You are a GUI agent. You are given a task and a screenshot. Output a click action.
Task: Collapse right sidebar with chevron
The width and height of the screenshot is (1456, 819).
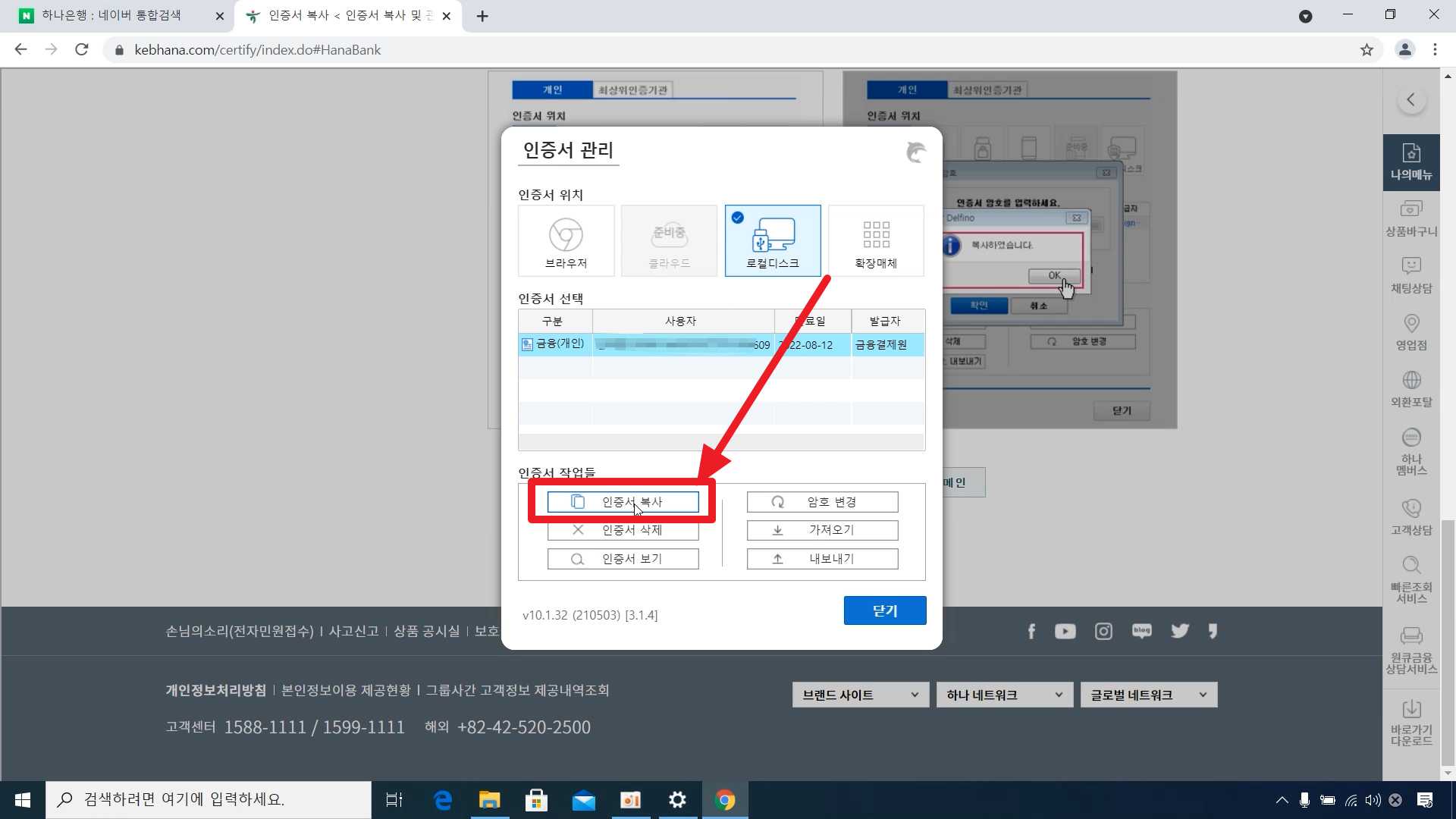[1410, 99]
